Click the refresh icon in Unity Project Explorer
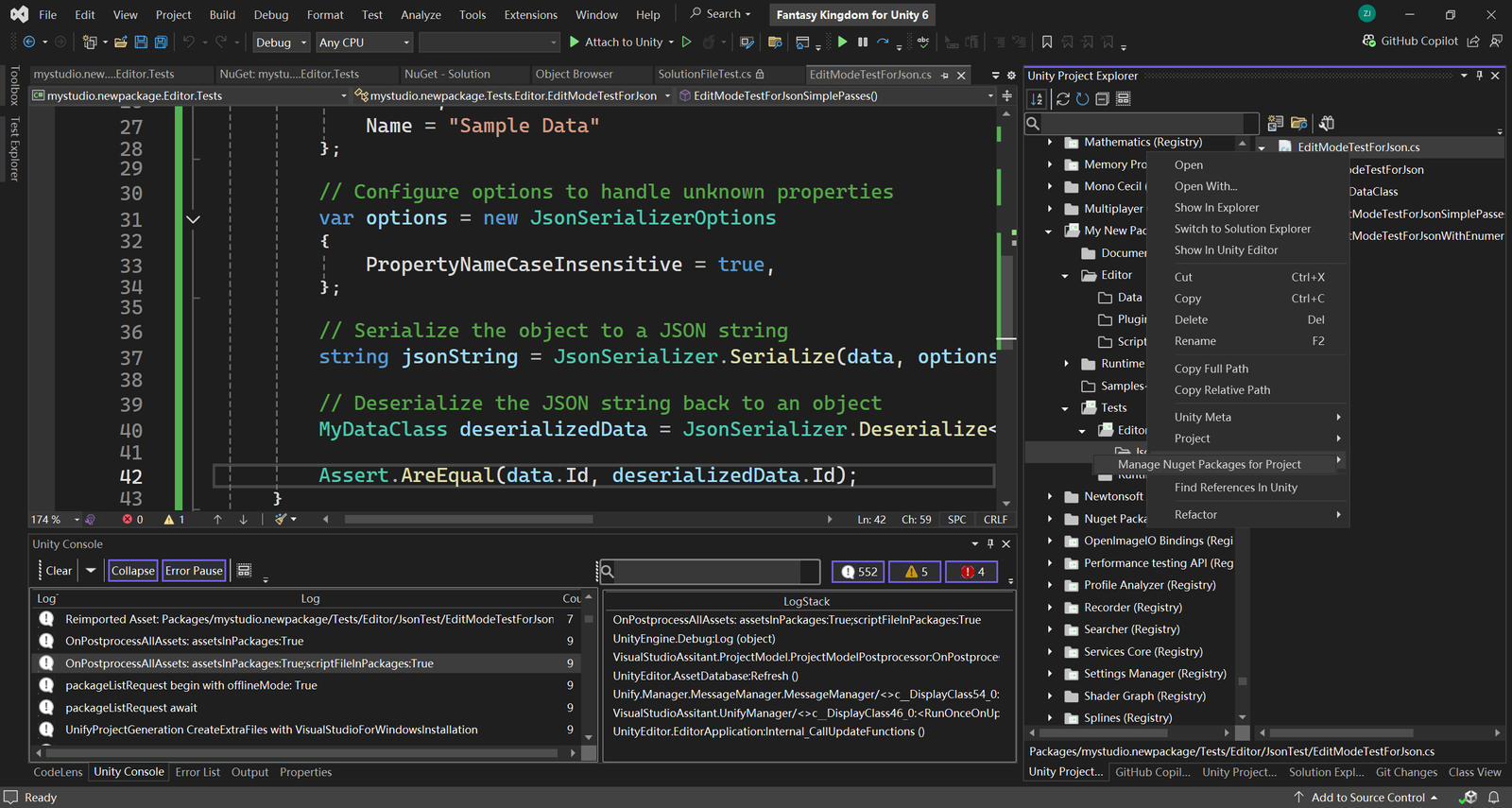1512x808 pixels. pos(1082,99)
